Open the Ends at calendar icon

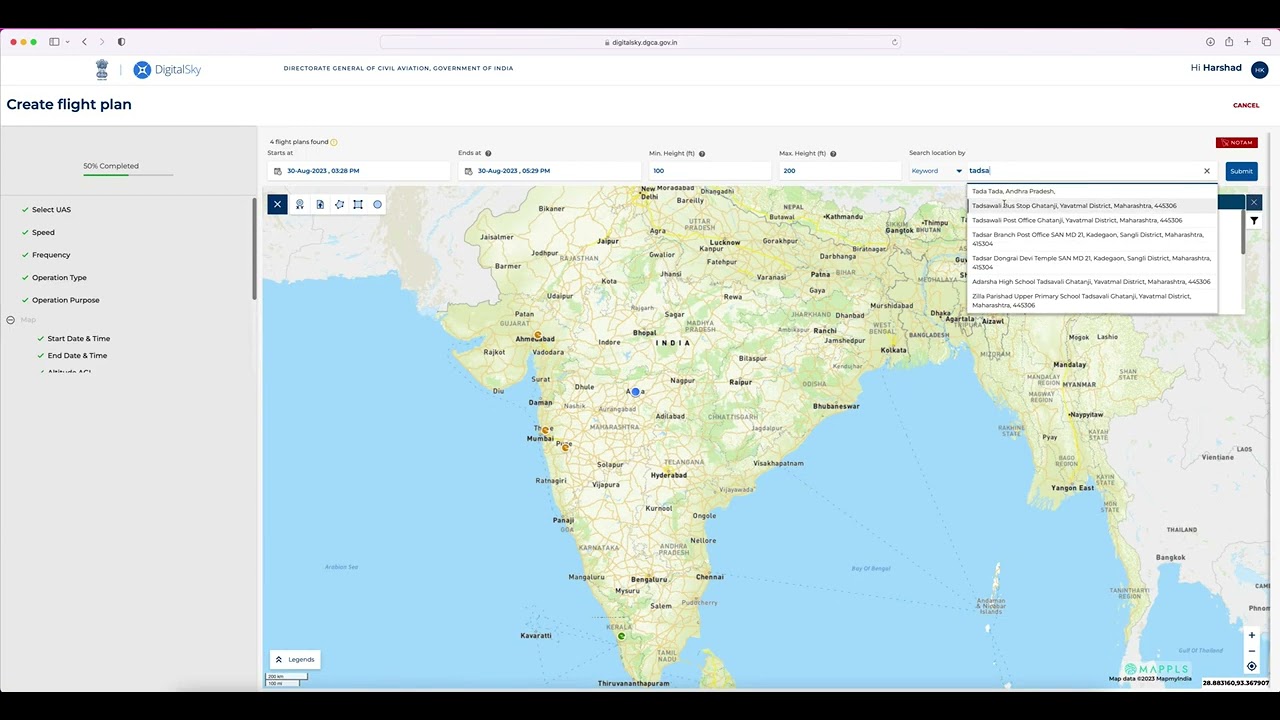(x=468, y=171)
